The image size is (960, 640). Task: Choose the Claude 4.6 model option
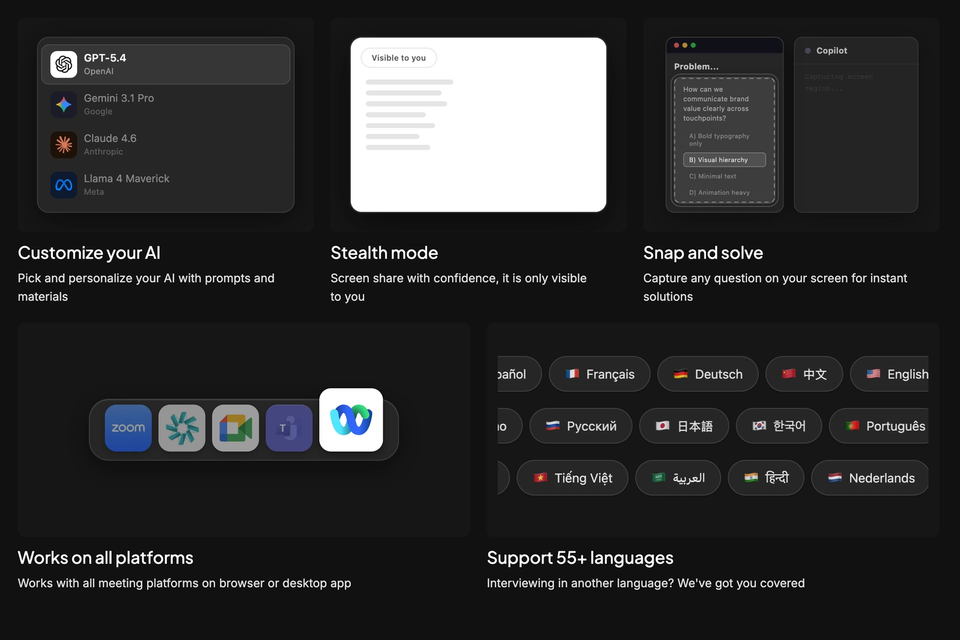[165, 145]
